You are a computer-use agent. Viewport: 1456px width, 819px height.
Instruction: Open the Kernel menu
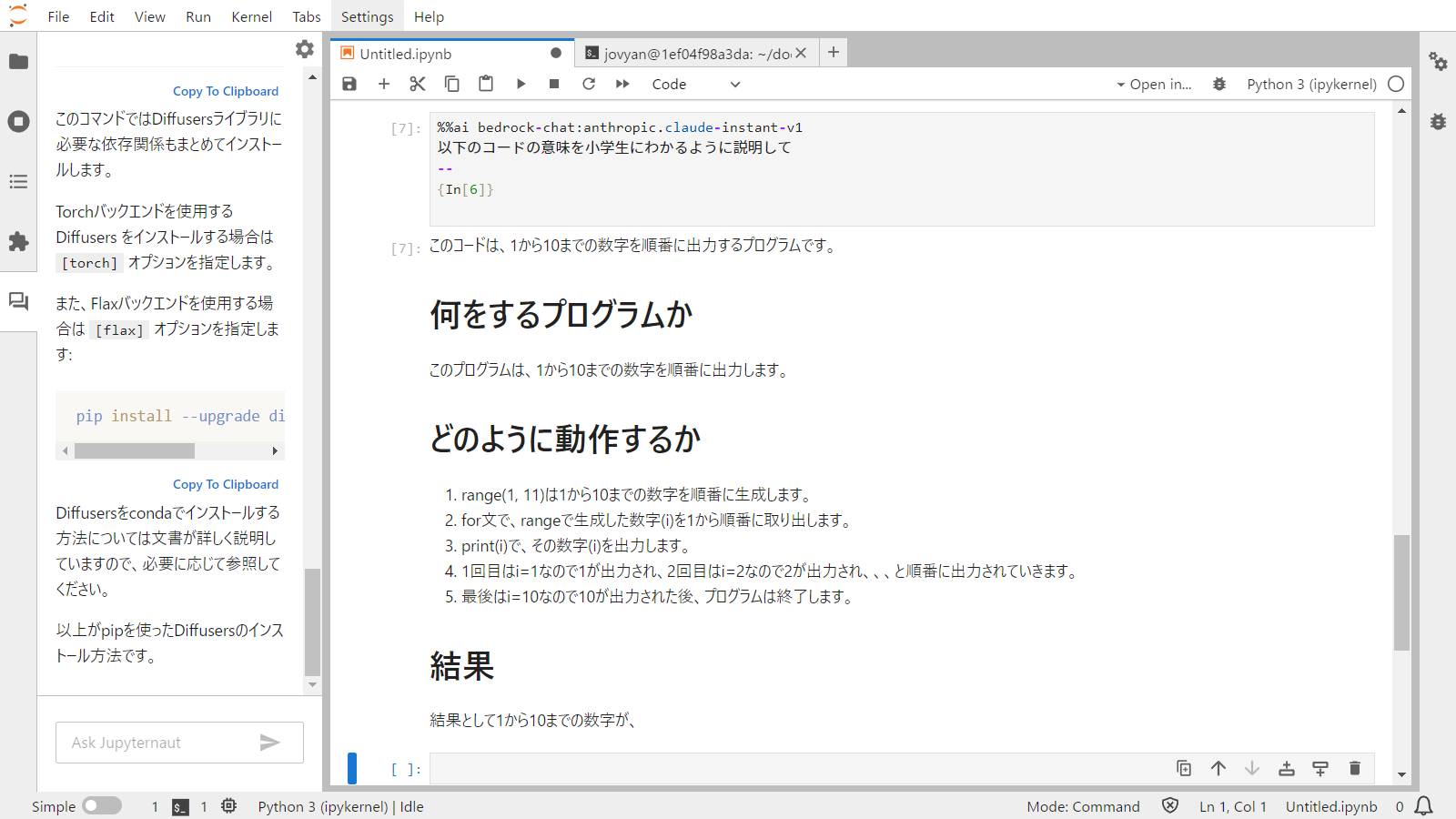pyautogui.click(x=251, y=16)
